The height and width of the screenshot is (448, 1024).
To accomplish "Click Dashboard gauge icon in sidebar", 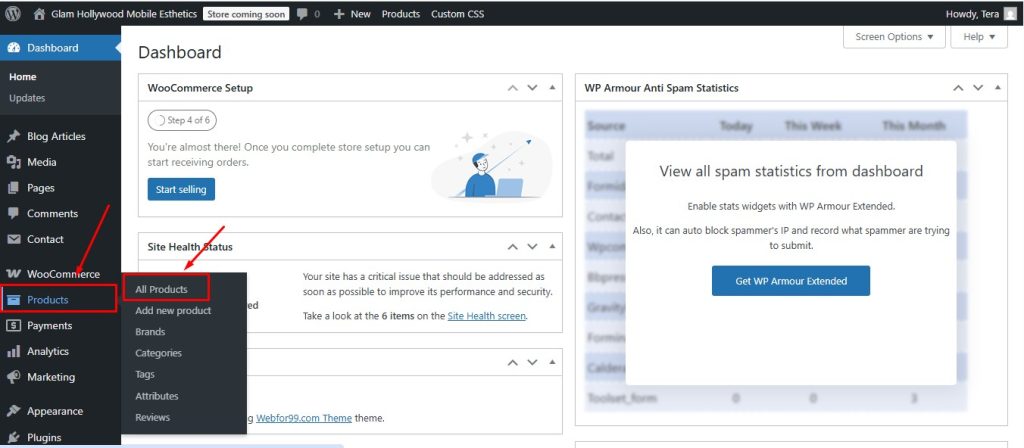I will [13, 48].
